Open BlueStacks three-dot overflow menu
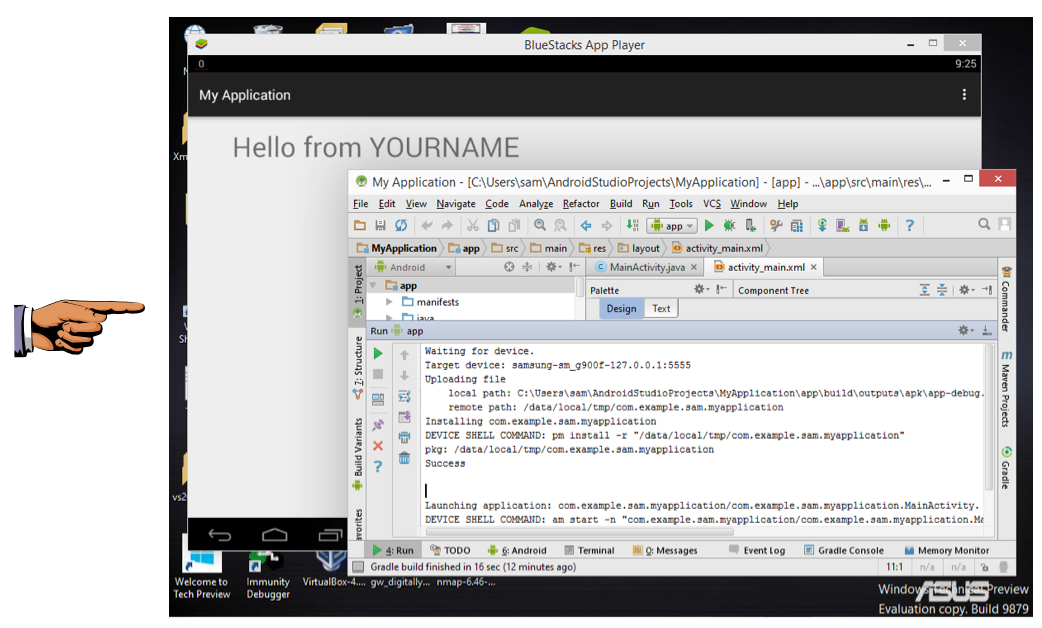1042x628 pixels. pyautogui.click(x=964, y=95)
